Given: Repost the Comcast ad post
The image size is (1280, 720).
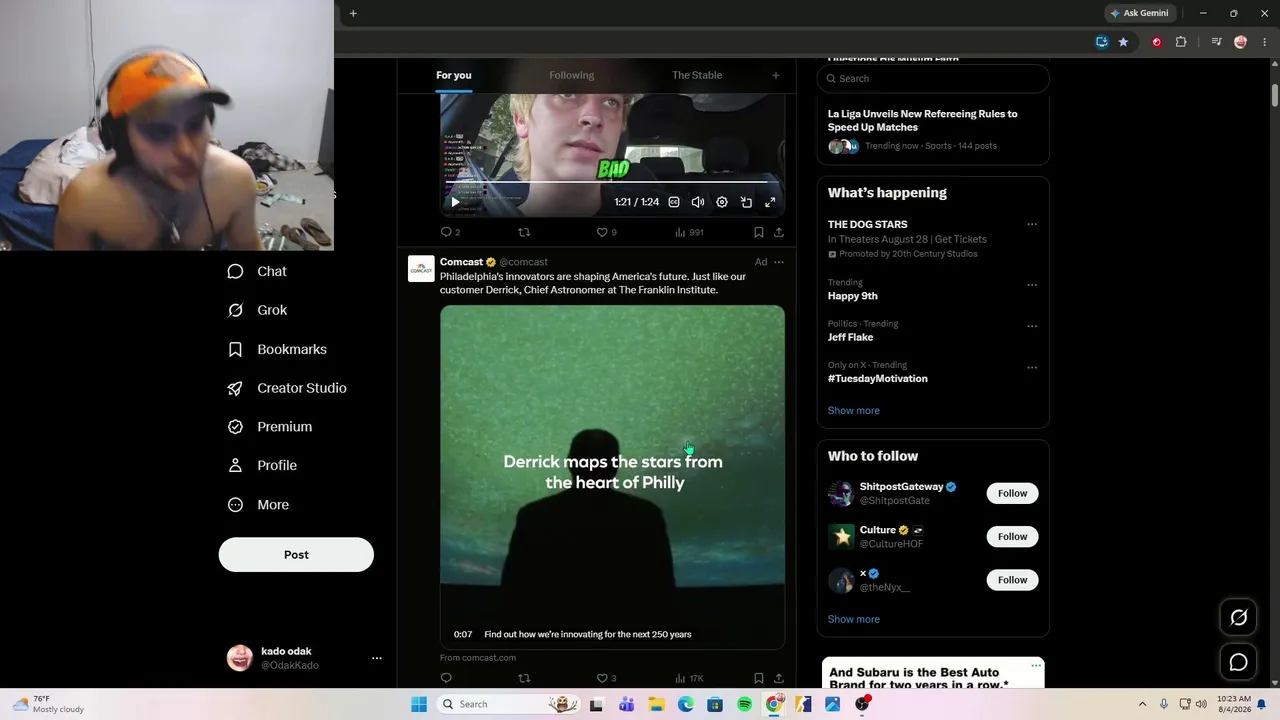Looking at the screenshot, I should click(523, 678).
